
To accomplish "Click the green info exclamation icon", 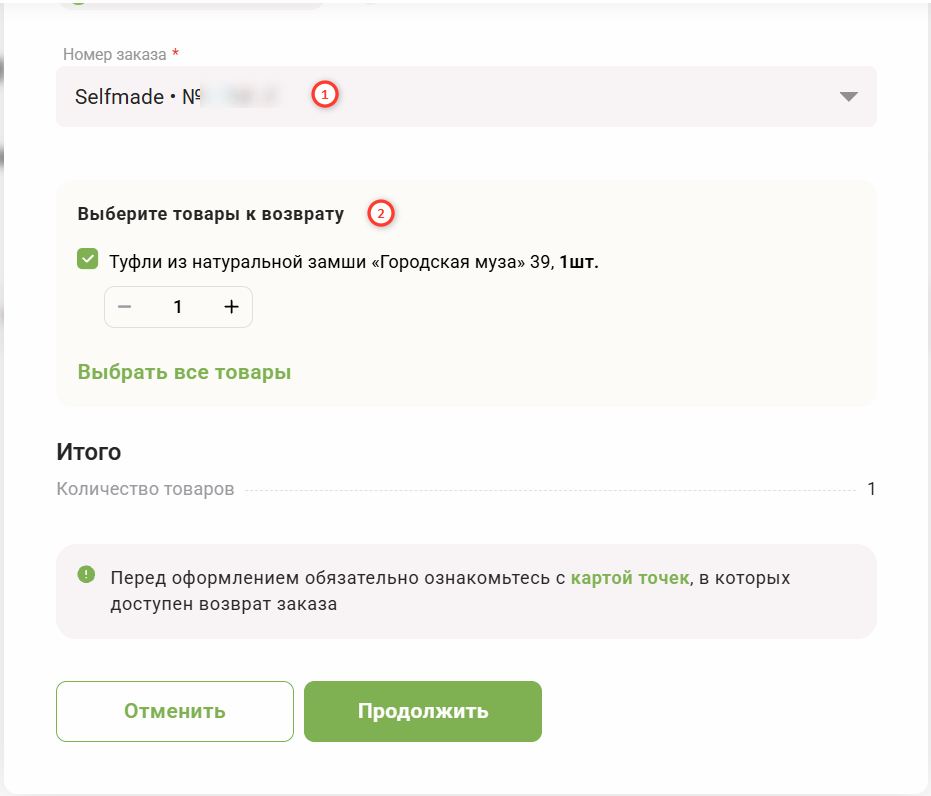I will pyautogui.click(x=87, y=574).
